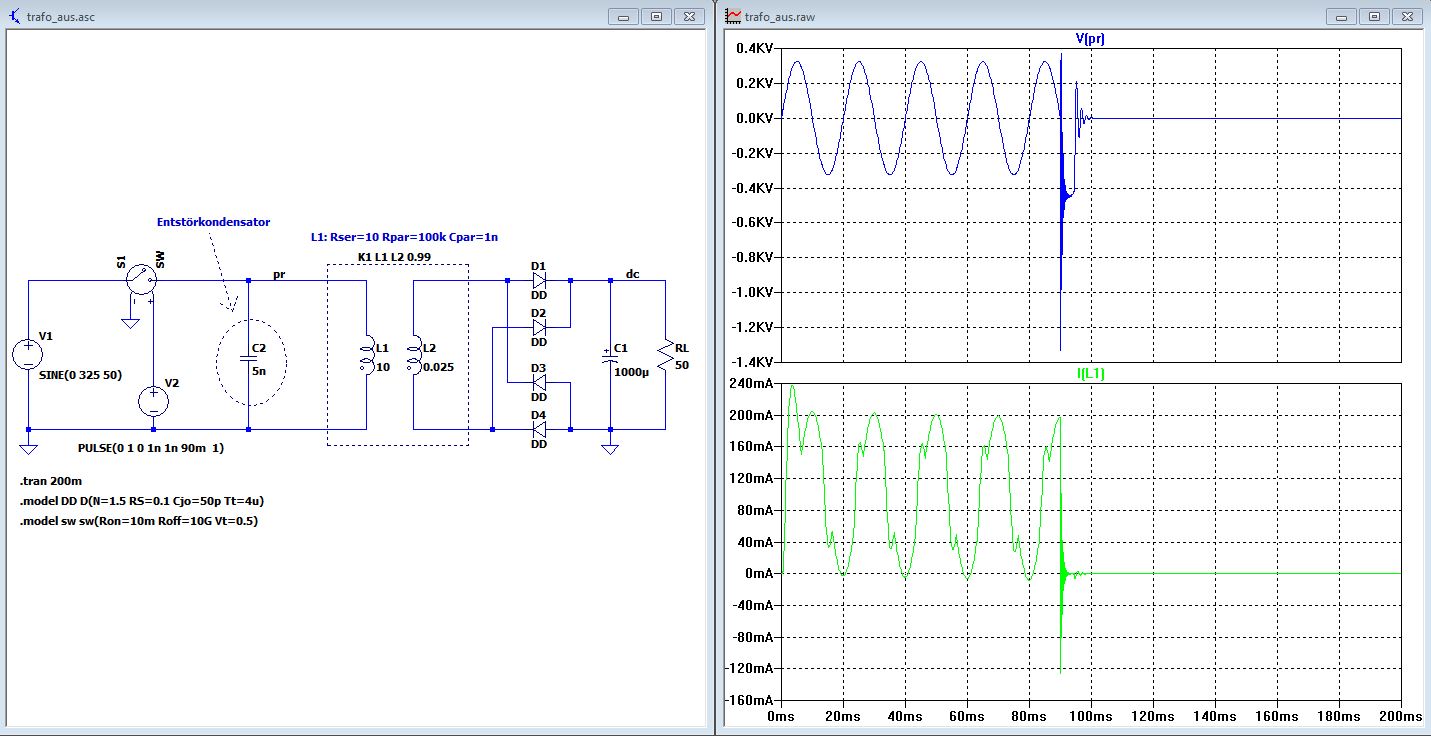The height and width of the screenshot is (736, 1431).
Task: Click the .model DD diode directive
Action: pyautogui.click(x=141, y=501)
